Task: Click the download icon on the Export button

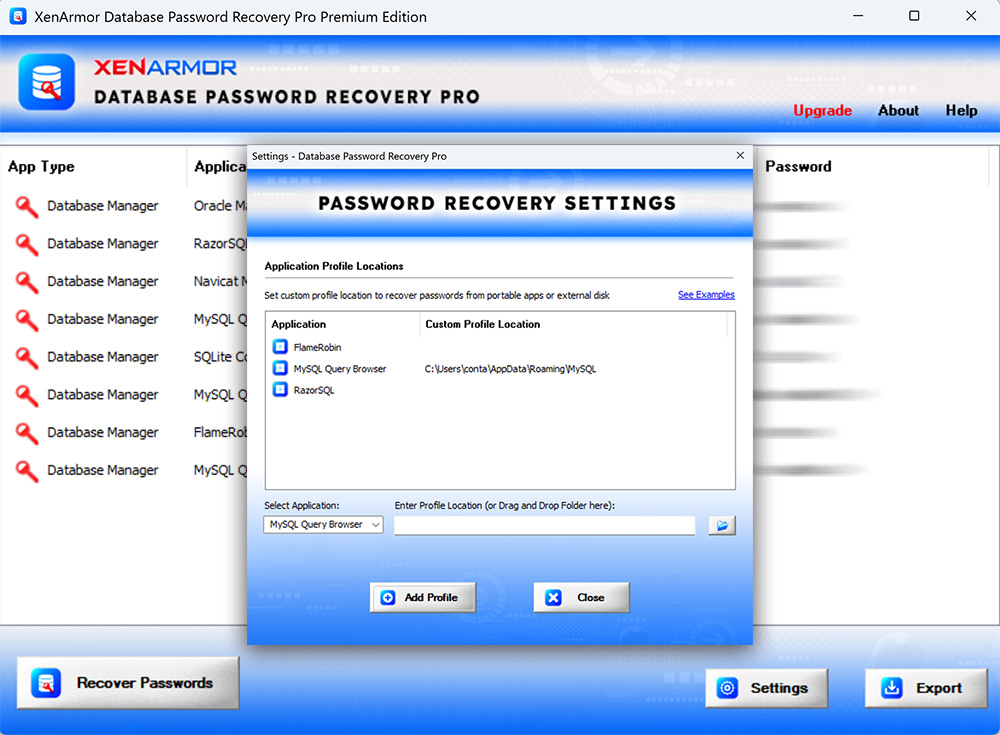Action: point(892,688)
